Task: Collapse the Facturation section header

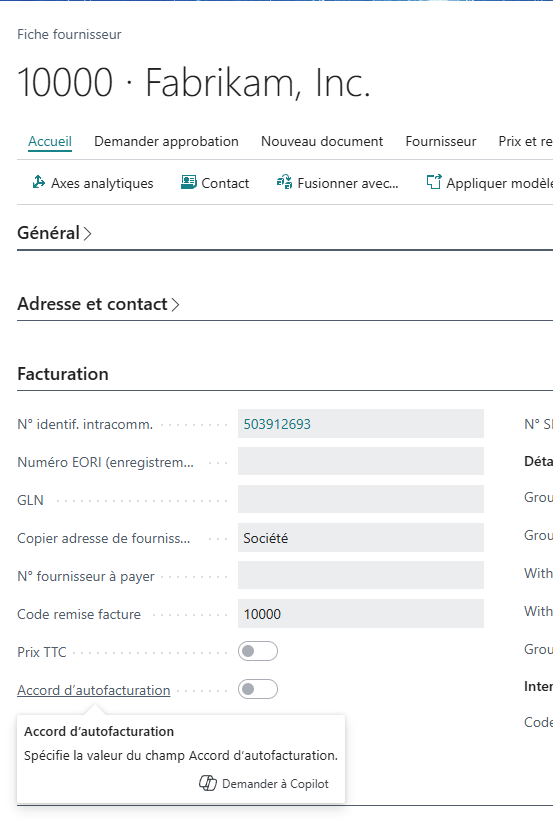Action: 63,374
